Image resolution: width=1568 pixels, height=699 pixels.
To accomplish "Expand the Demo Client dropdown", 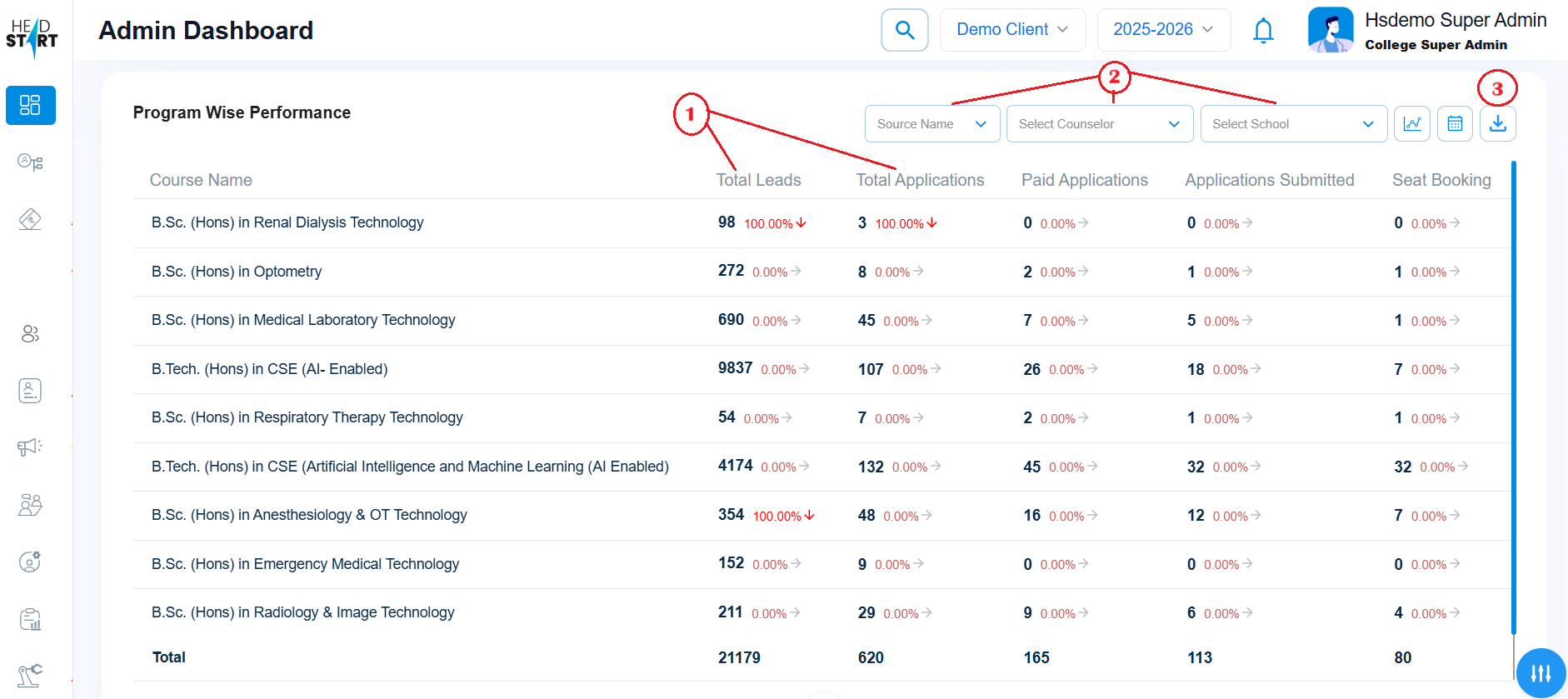I will (1012, 30).
